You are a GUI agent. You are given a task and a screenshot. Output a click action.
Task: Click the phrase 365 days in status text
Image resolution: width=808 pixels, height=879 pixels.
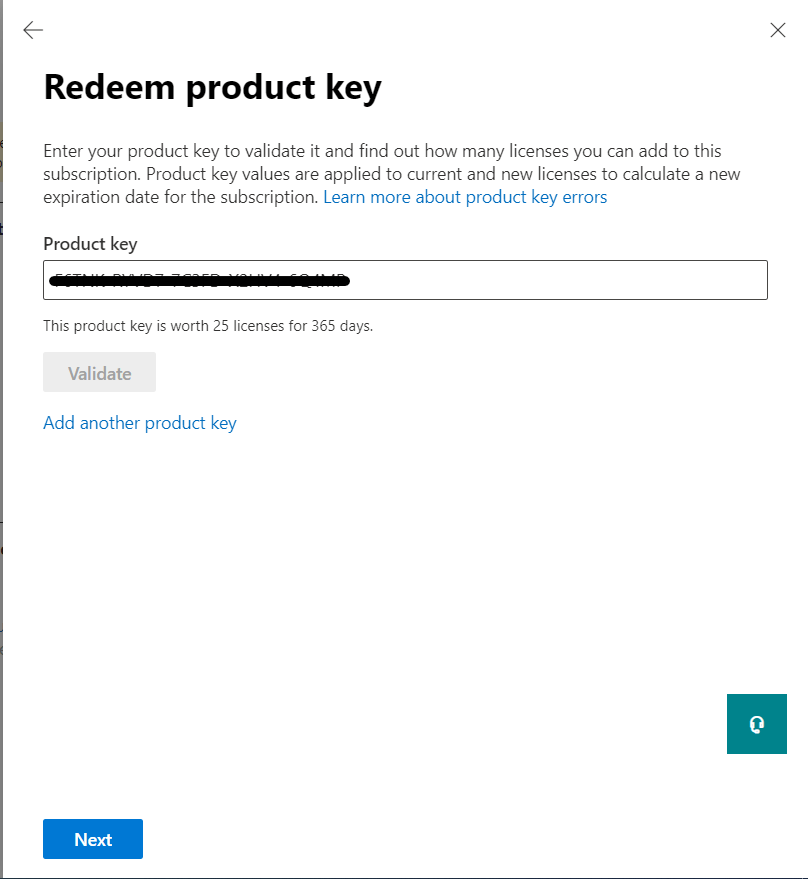tap(341, 326)
